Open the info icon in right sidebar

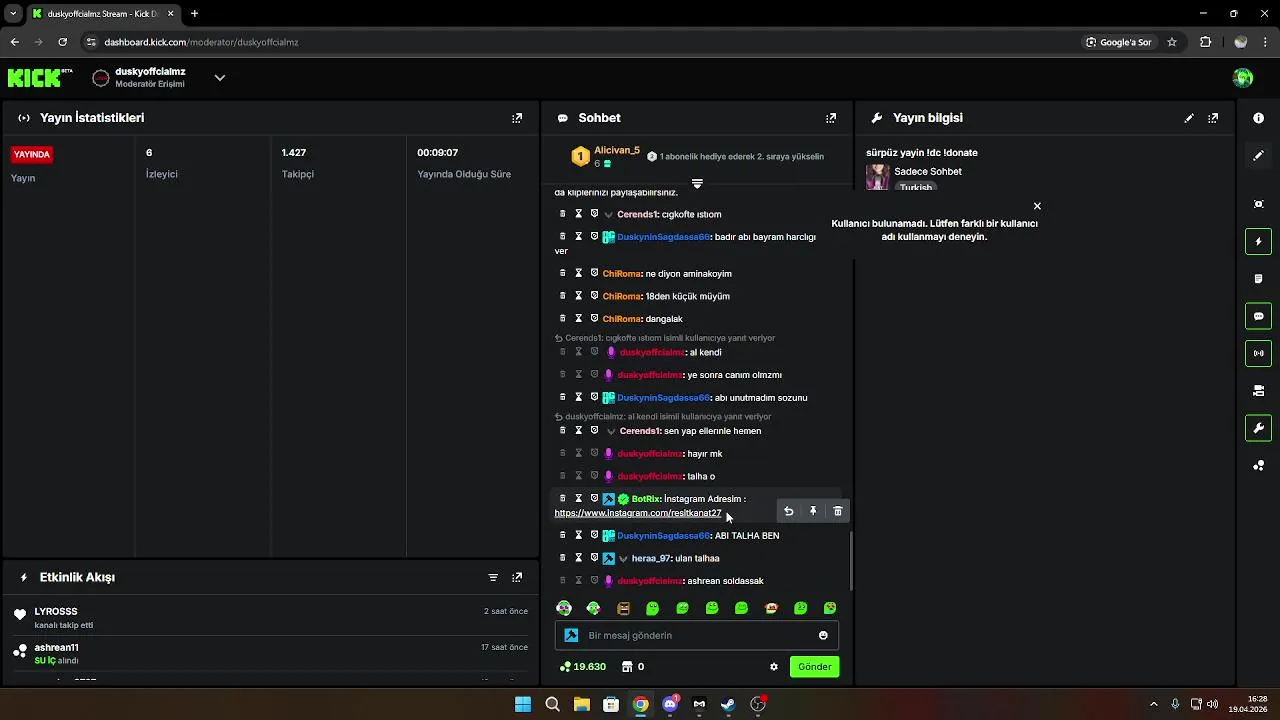(1258, 118)
